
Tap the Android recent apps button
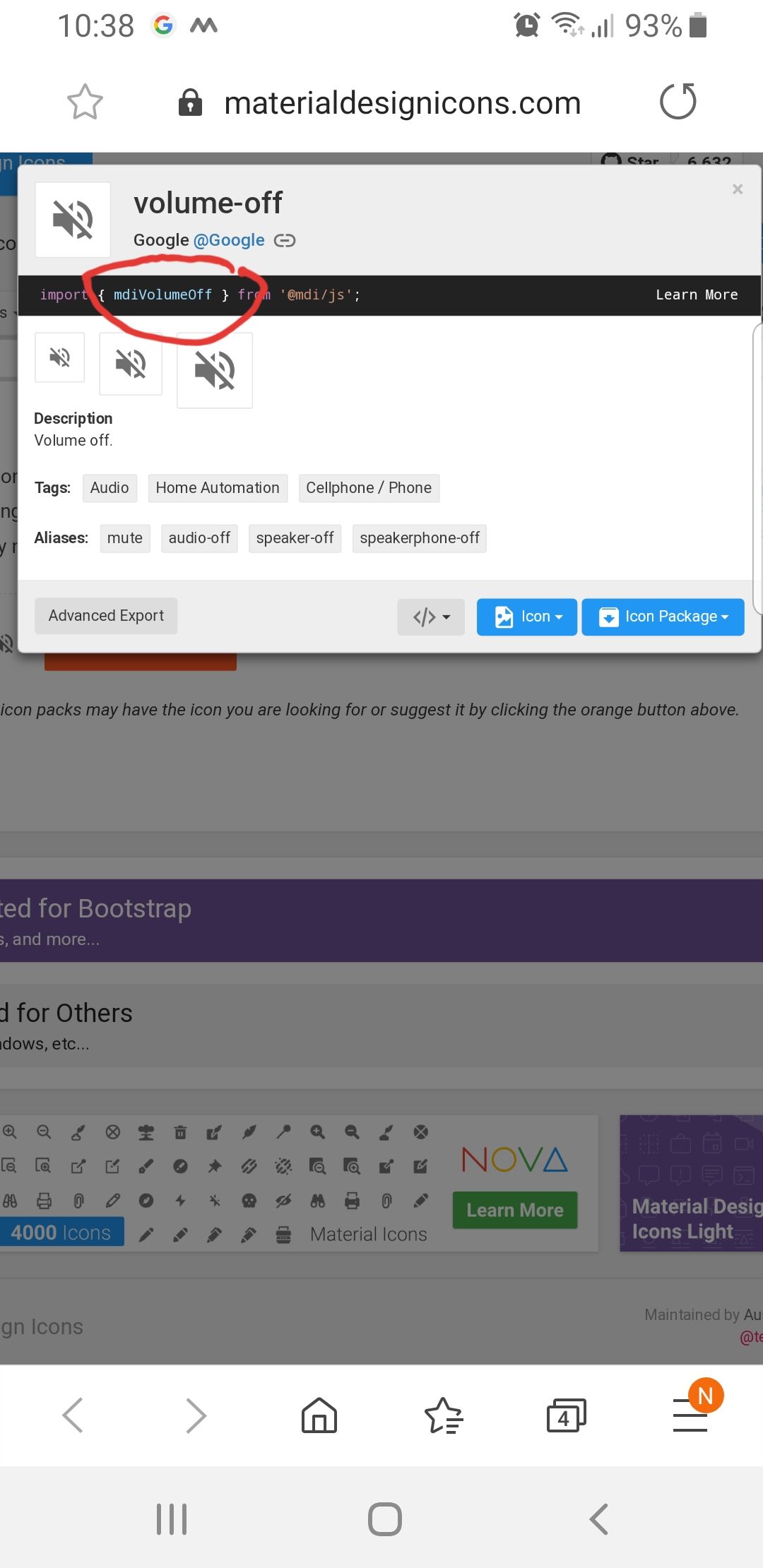tap(172, 1519)
